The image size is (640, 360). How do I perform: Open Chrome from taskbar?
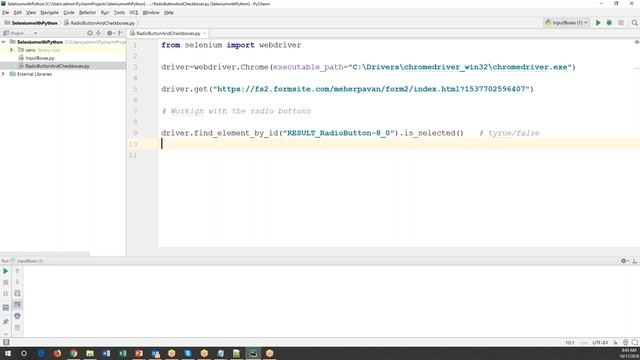click(x=73, y=353)
